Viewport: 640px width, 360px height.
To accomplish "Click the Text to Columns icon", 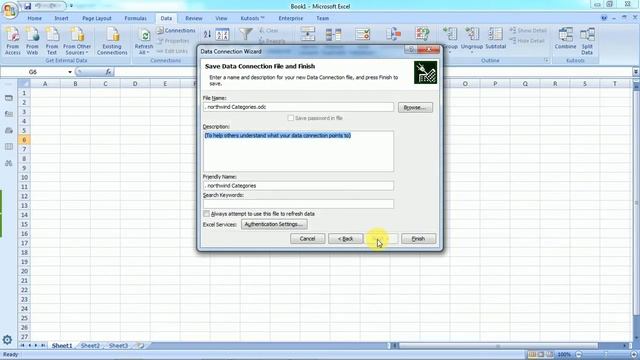I will 308,34.
